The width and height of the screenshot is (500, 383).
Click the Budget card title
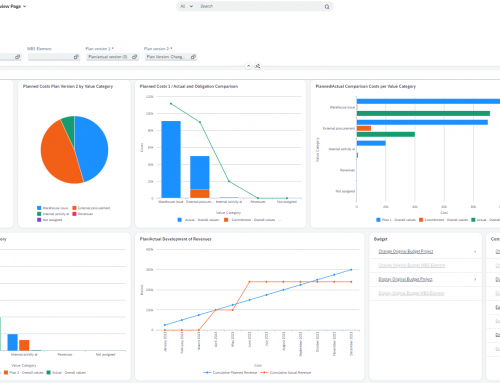point(380,239)
